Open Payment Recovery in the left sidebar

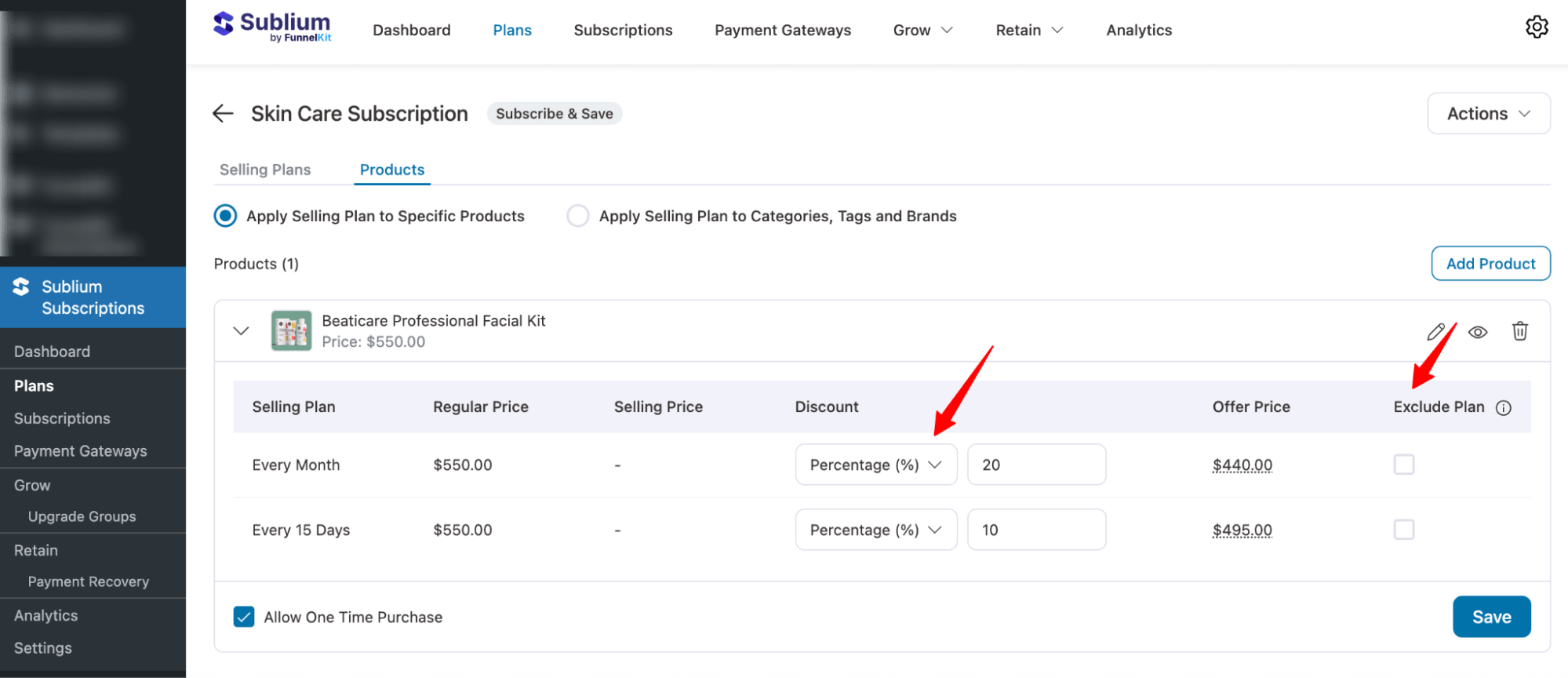coord(88,581)
